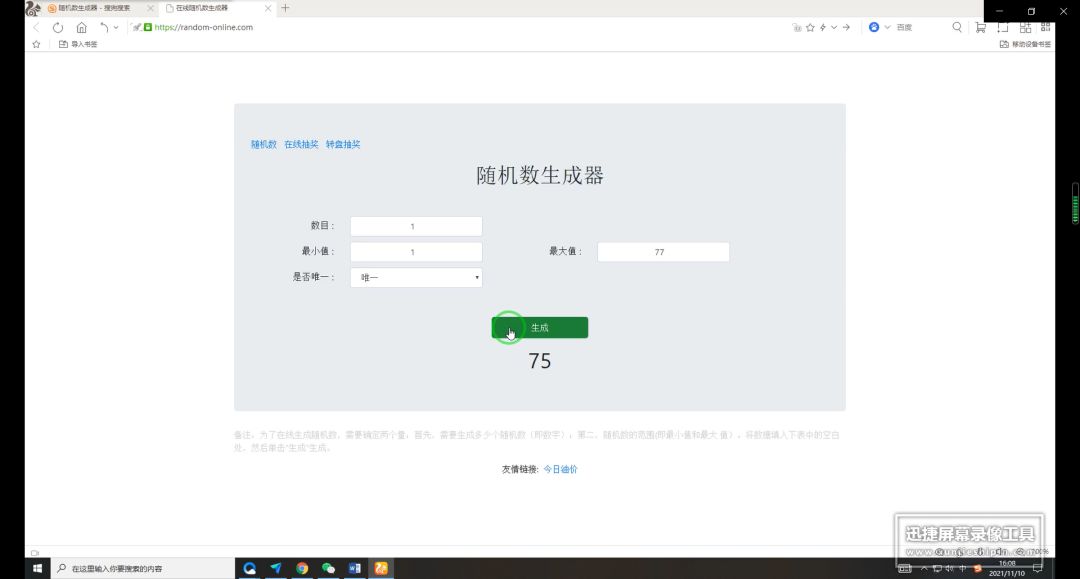Switch to the 随机数生成器 search tab
Screen dimensions: 1080x579
click(x=96, y=8)
